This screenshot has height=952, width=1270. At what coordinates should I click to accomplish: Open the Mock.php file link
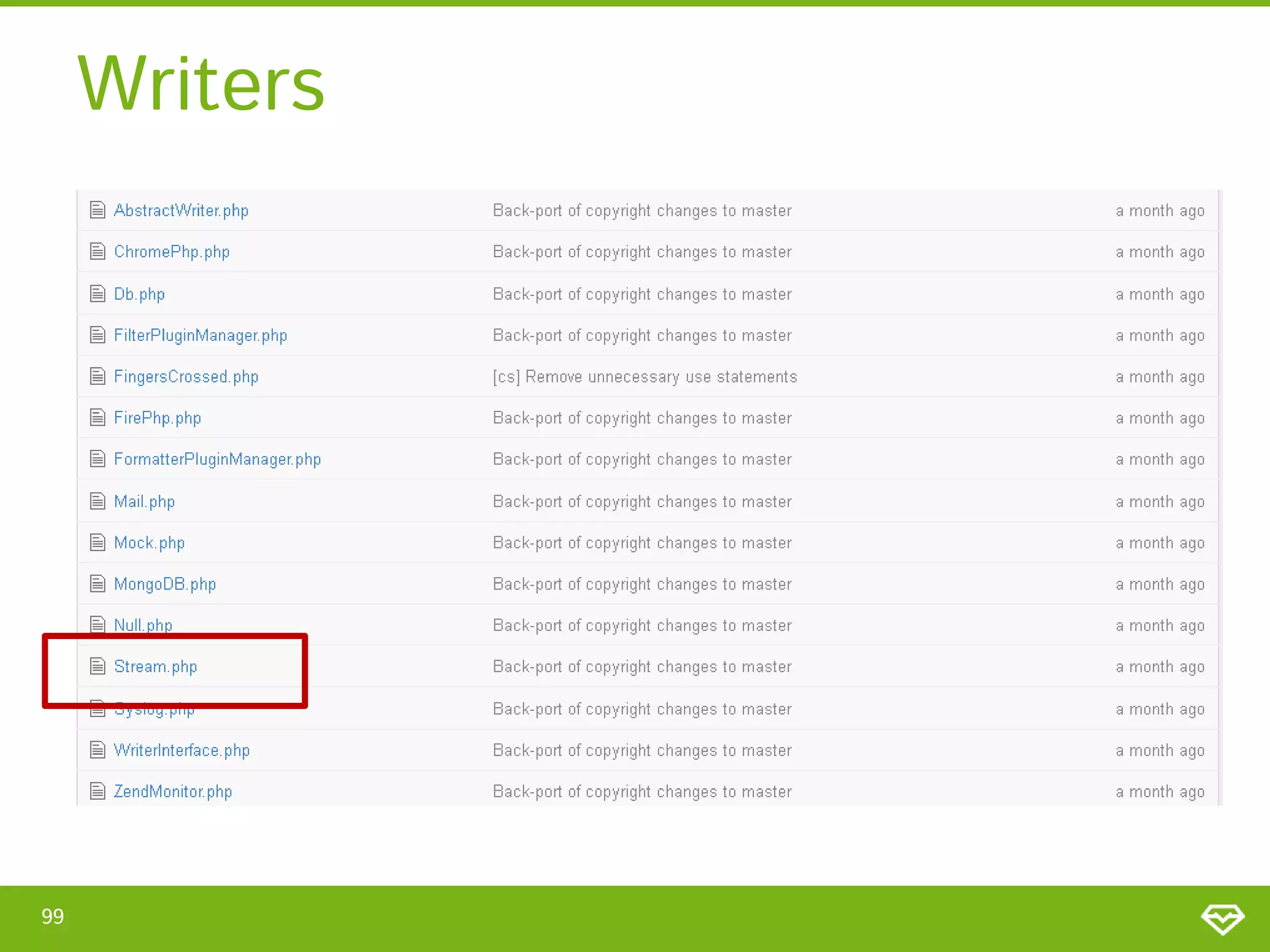coord(149,543)
